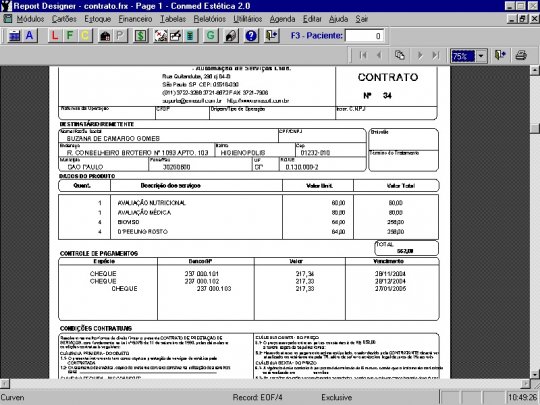Open the Utilitários menu
This screenshot has height=405, width=540.
(248, 19)
